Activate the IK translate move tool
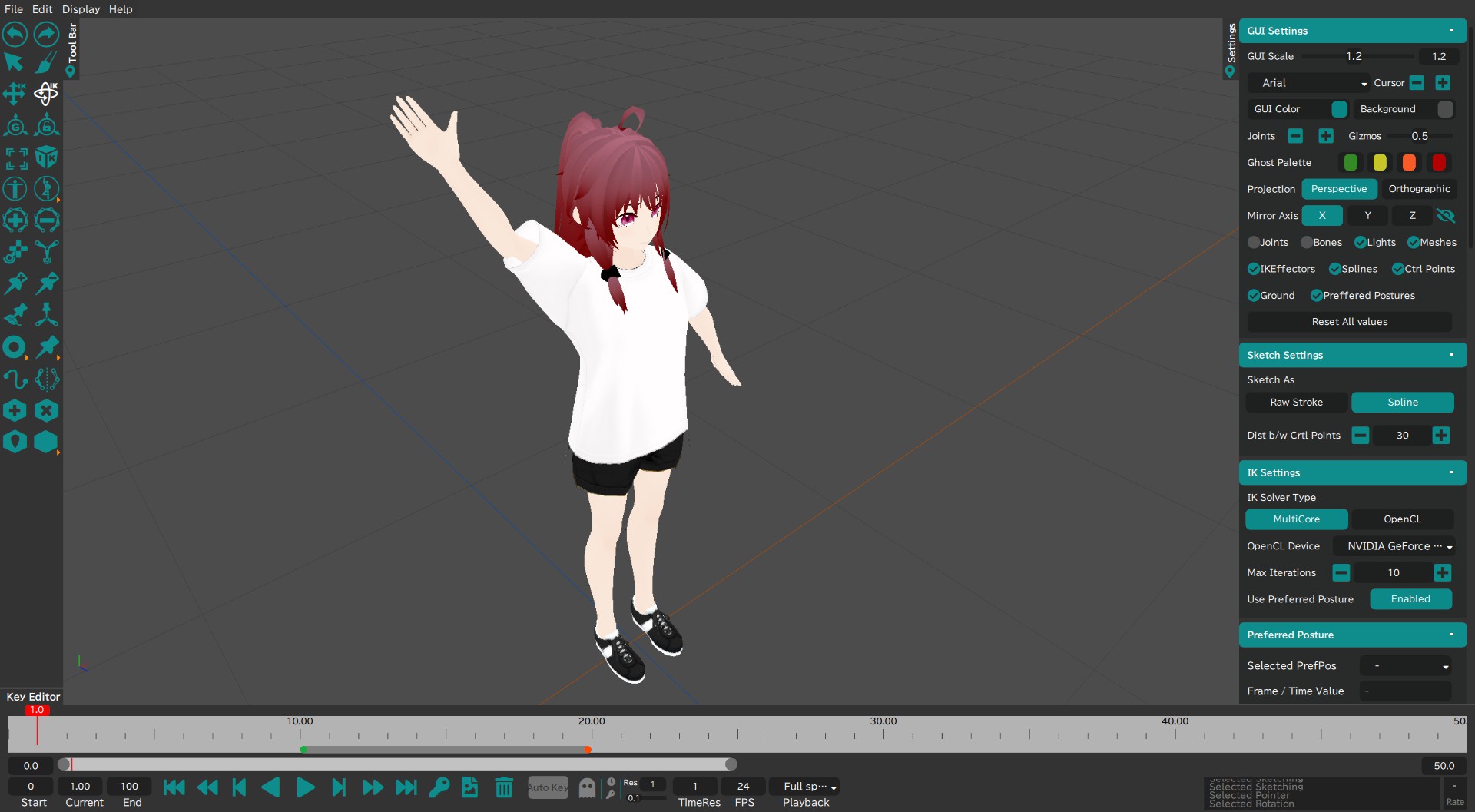Viewport: 1475px width, 812px height. [15, 94]
